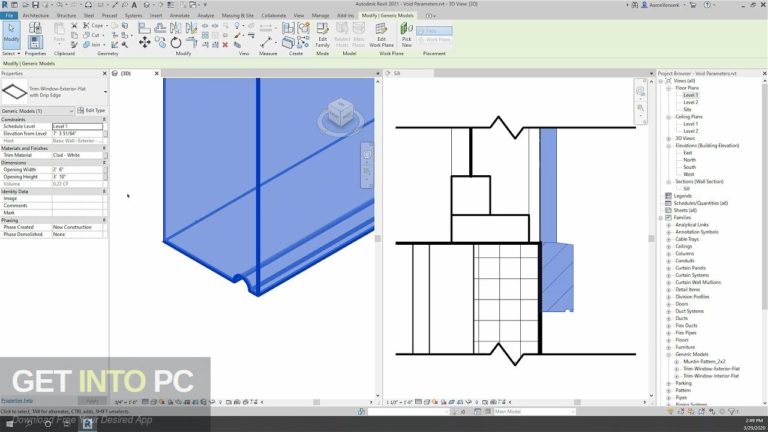Click Edit Work Plane button
The image size is (768, 432).
tap(382, 35)
